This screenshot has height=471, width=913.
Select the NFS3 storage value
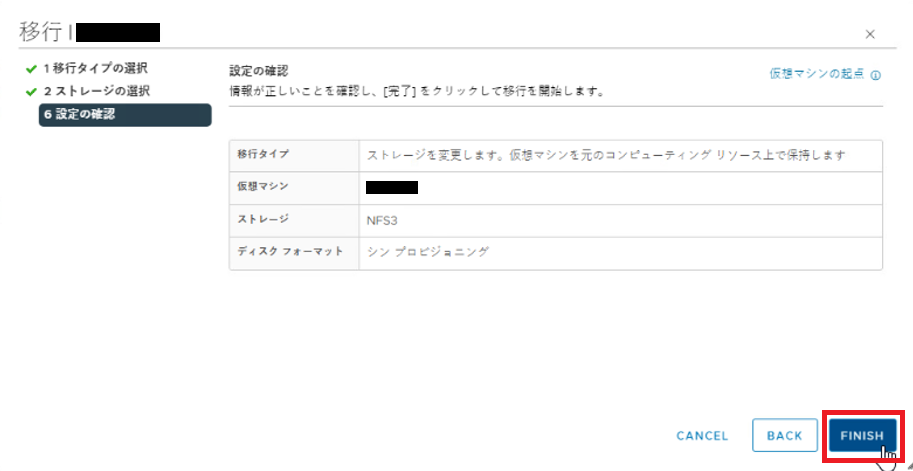tap(383, 221)
